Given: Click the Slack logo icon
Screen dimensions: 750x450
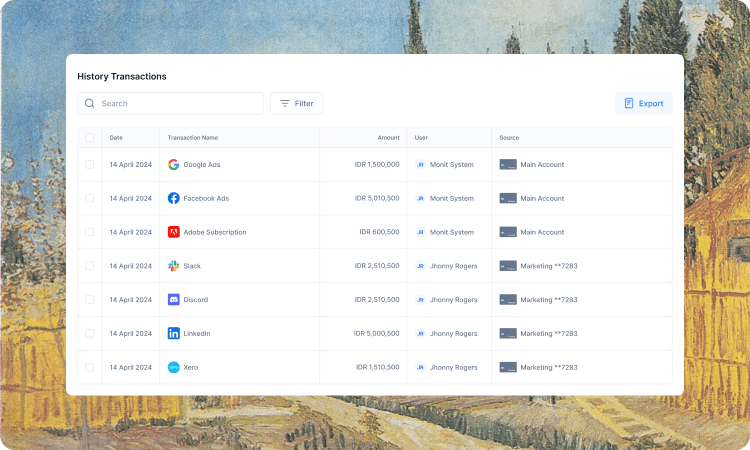Looking at the screenshot, I should 174,266.
